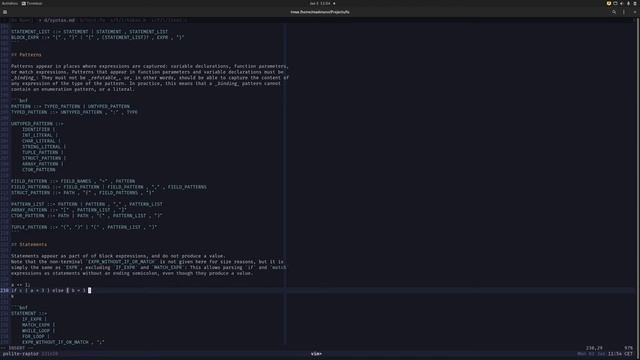
Task: Click the volume speaker tray icon
Action: (622, 3)
